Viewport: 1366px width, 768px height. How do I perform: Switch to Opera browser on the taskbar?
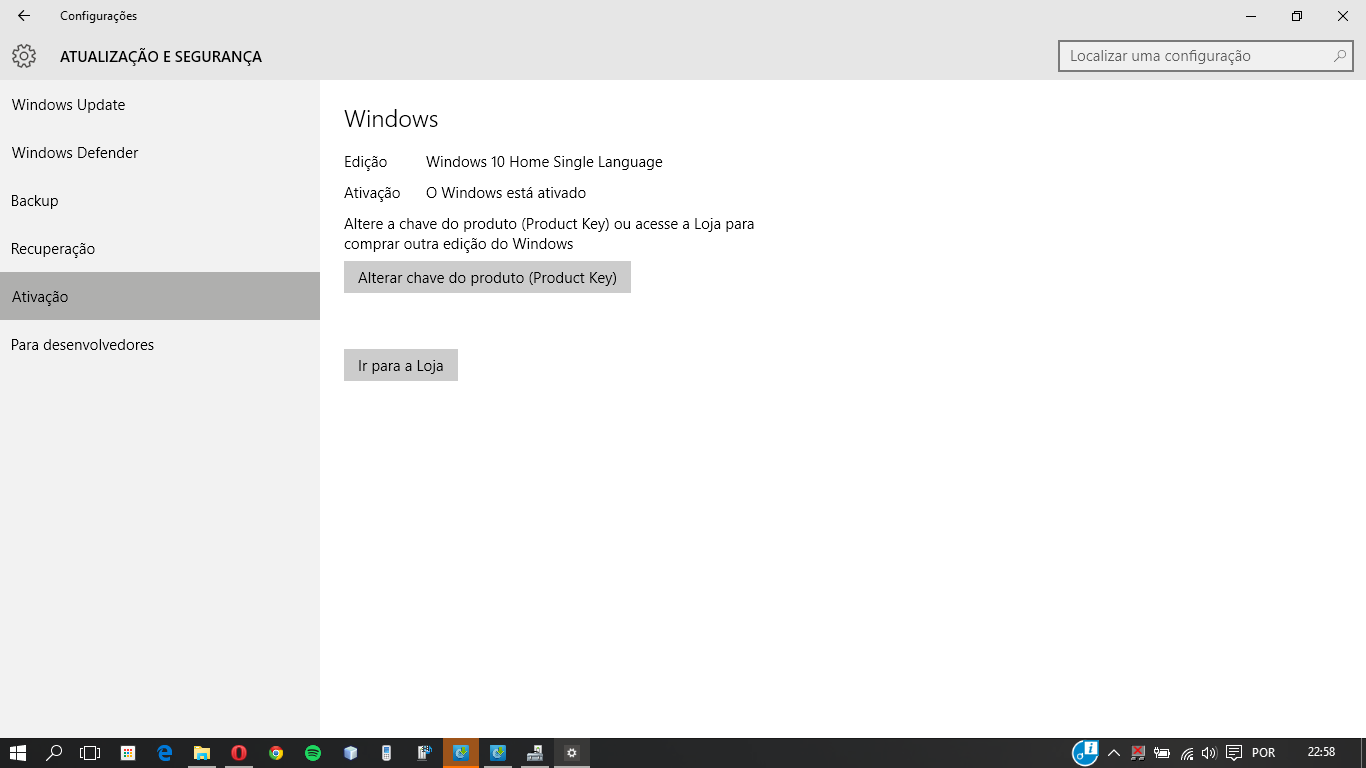[x=239, y=753]
